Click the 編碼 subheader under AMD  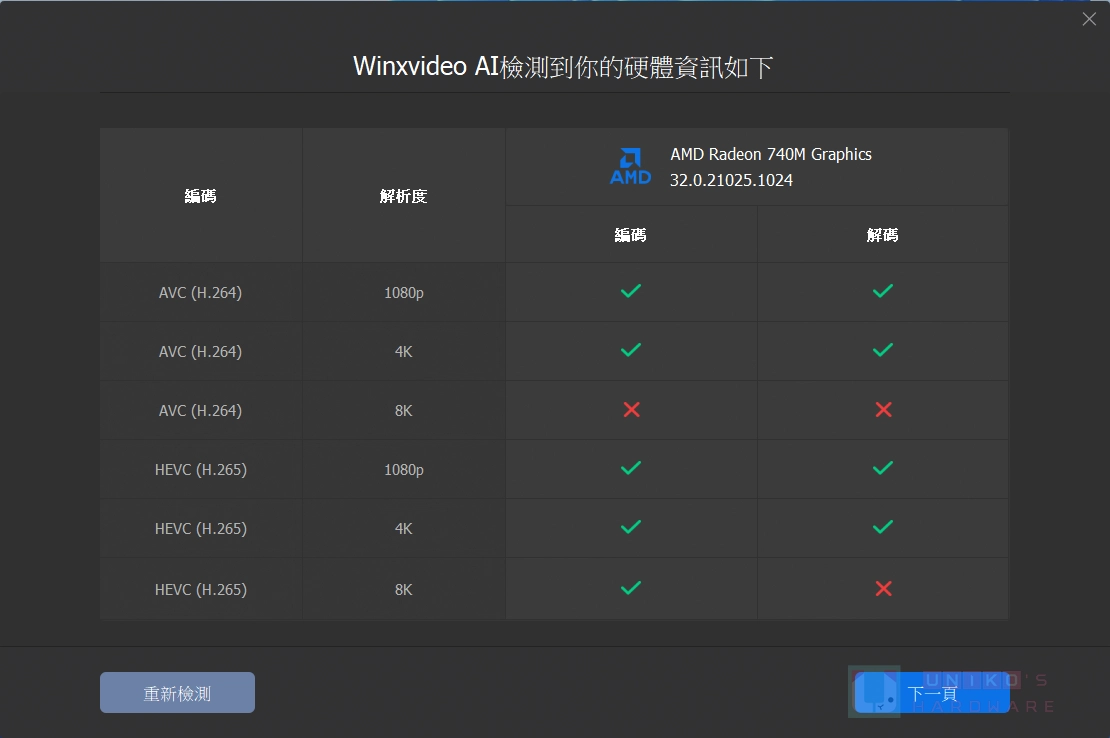(630, 235)
